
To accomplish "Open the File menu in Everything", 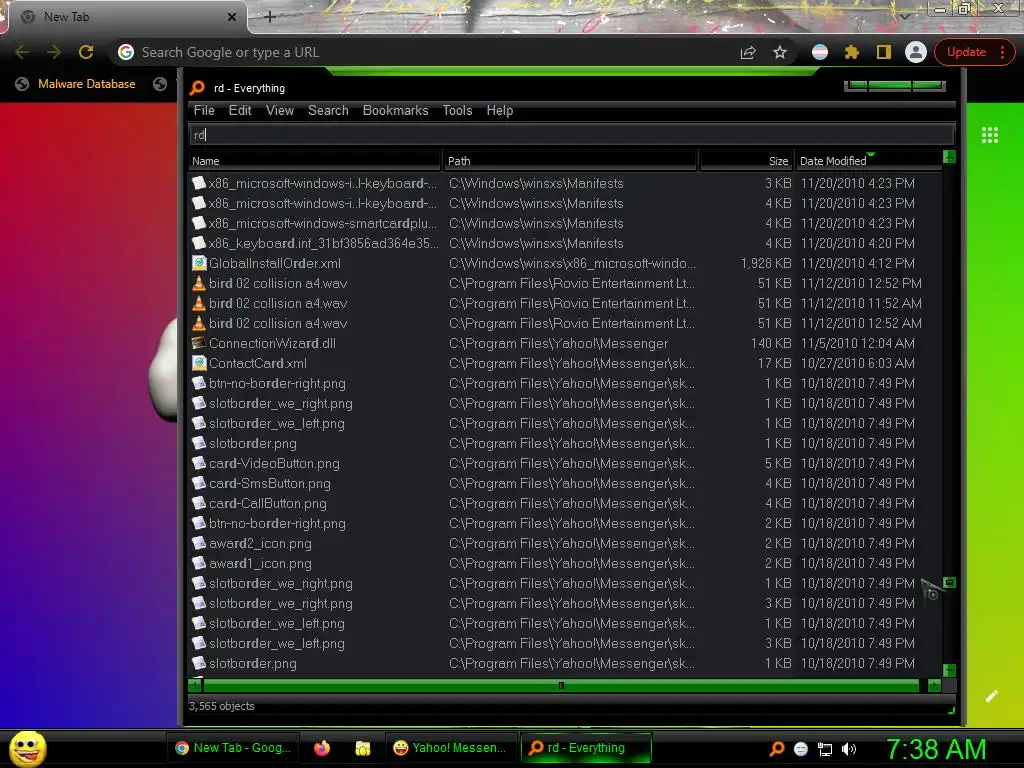I will pos(204,110).
